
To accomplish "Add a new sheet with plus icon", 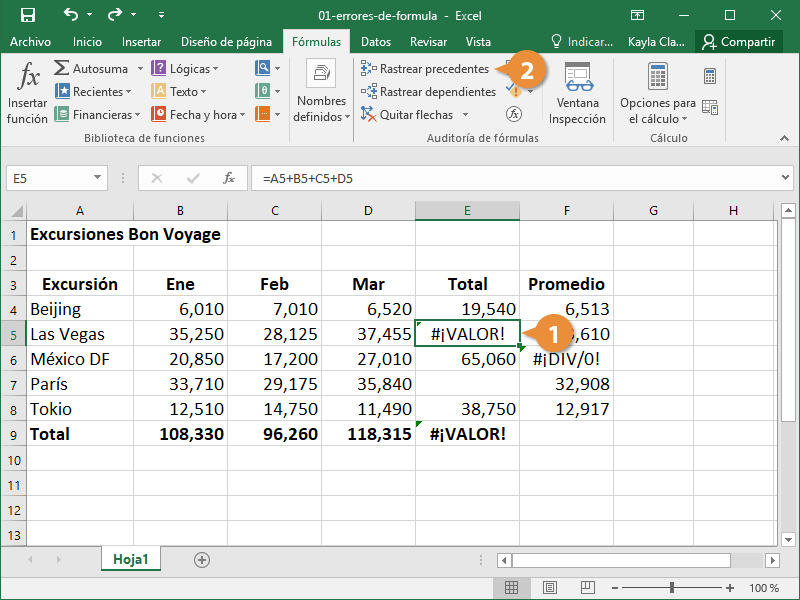I will pyautogui.click(x=202, y=560).
